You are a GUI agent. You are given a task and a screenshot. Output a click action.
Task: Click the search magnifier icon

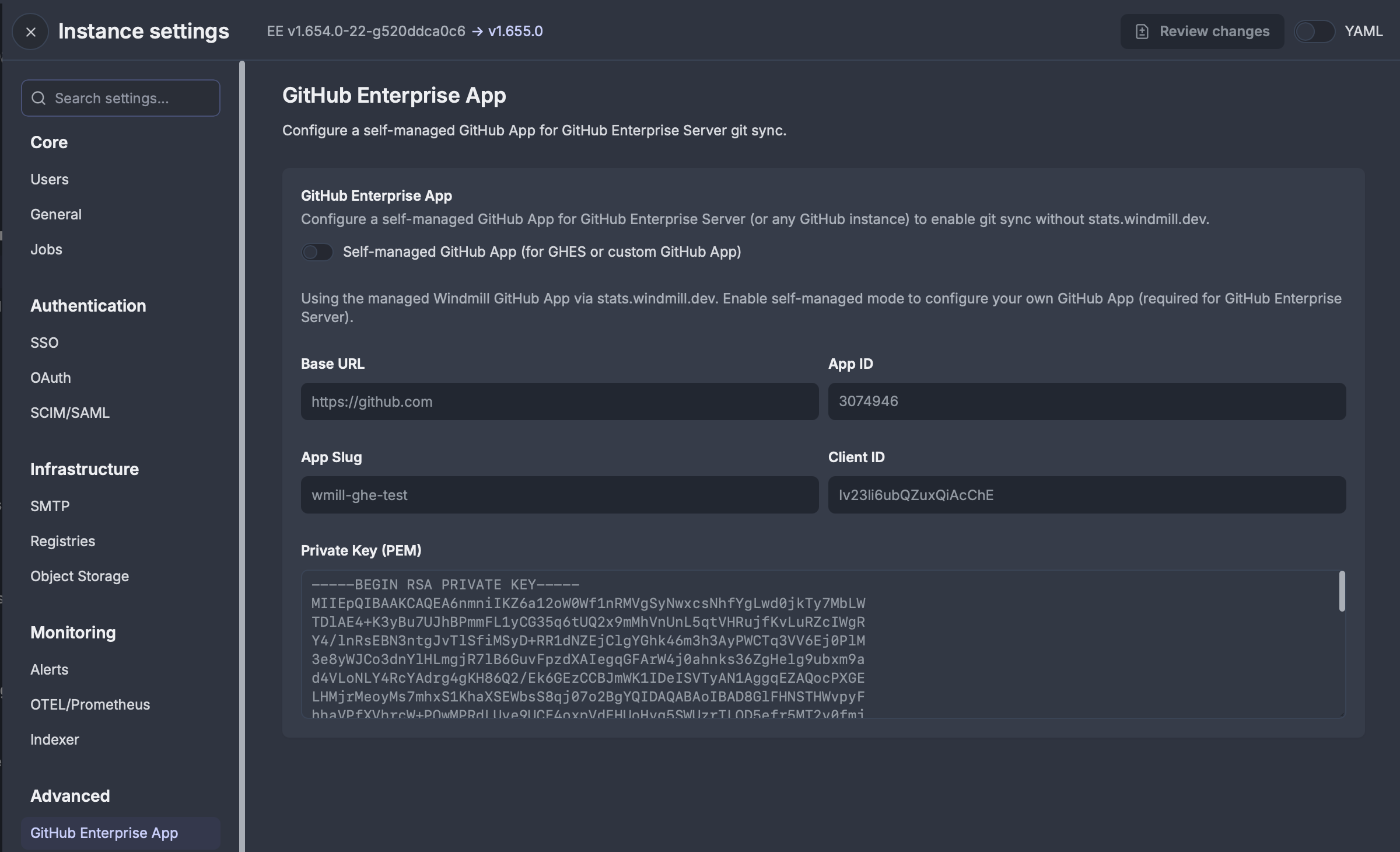point(38,98)
